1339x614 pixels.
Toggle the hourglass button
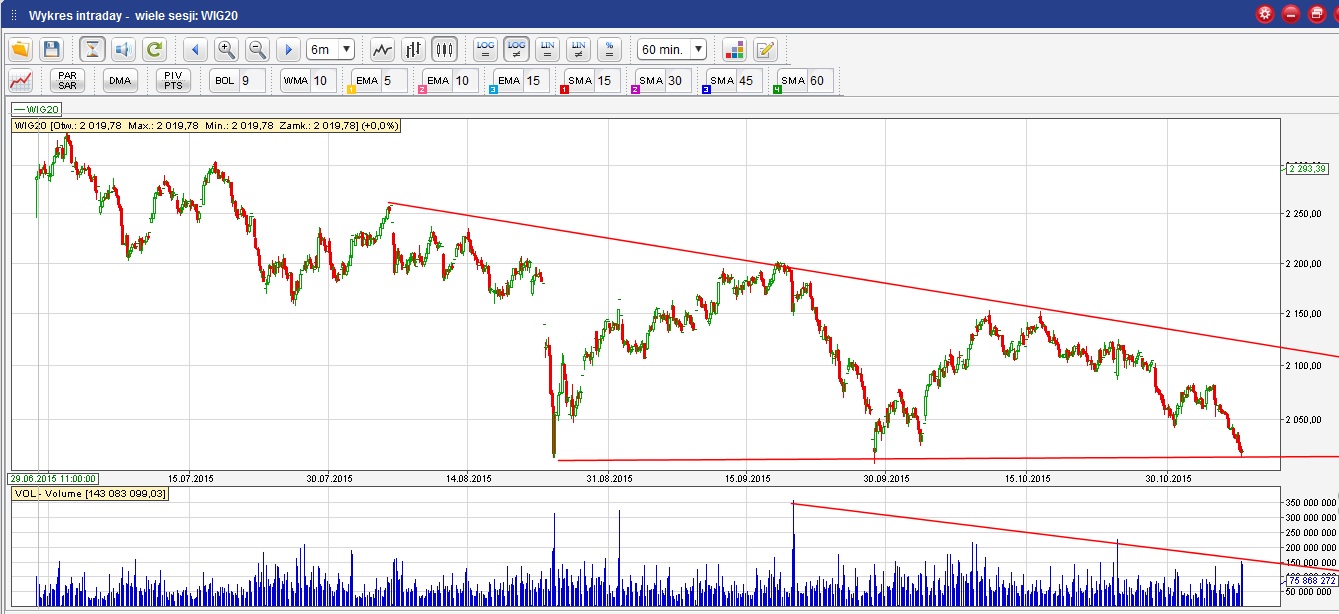click(93, 49)
